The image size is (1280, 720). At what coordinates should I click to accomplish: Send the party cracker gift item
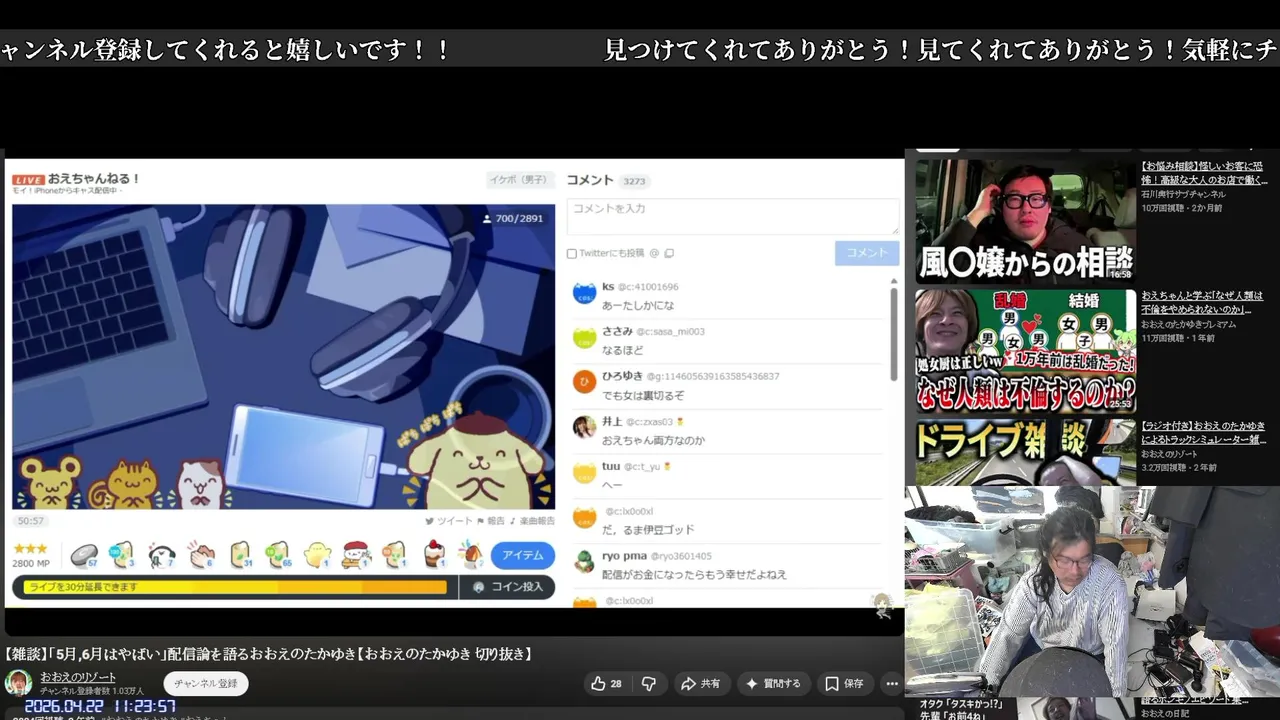[x=471, y=555]
